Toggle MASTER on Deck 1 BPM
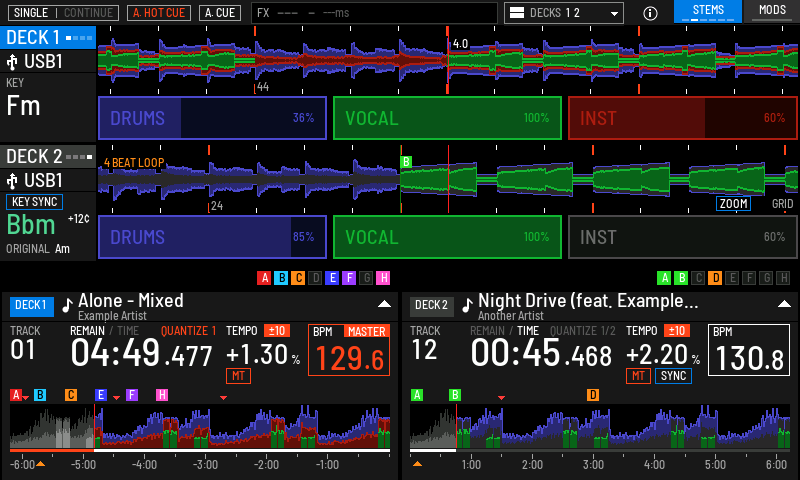The width and height of the screenshot is (800, 480). (x=366, y=332)
